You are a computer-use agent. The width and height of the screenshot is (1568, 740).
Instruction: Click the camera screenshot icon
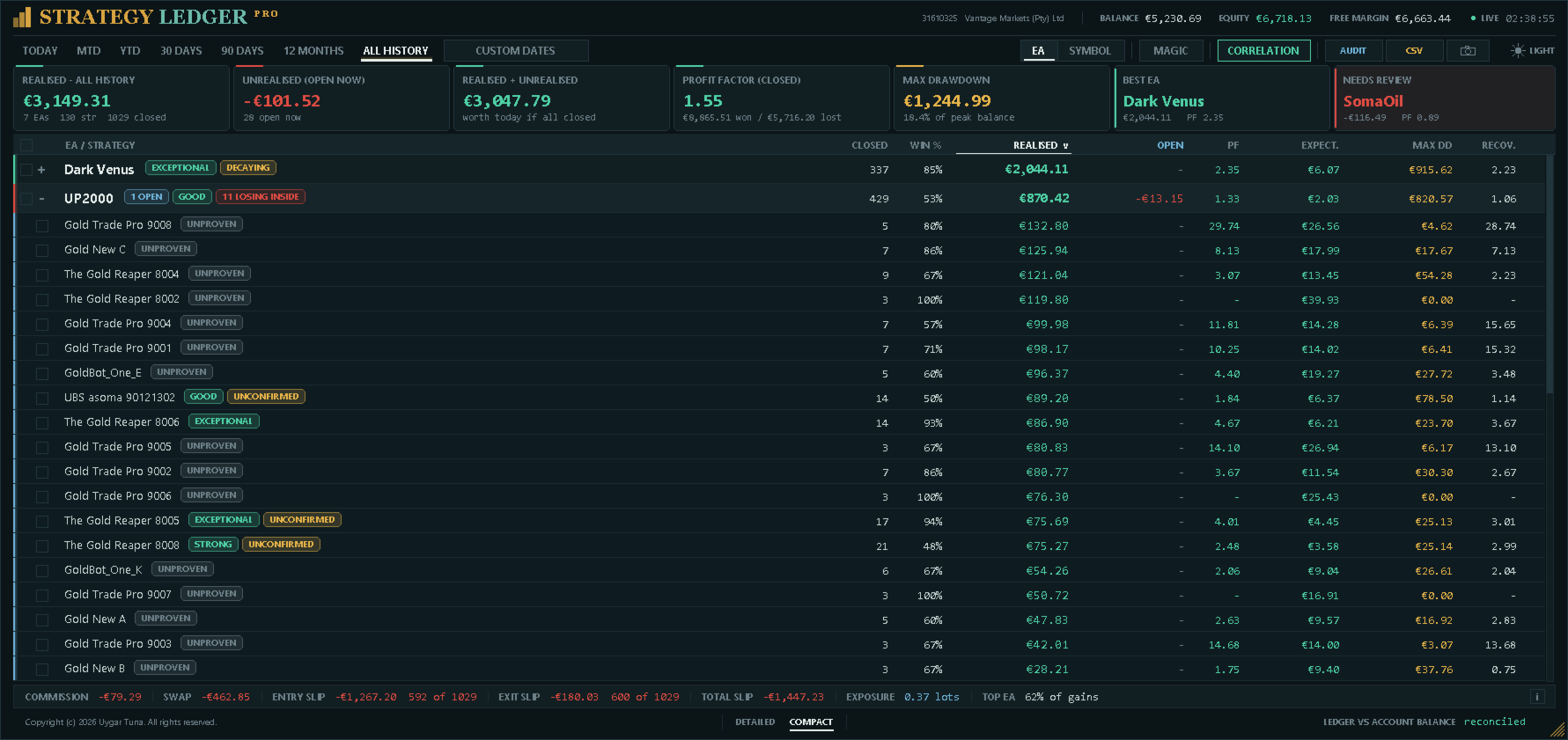coord(1468,51)
